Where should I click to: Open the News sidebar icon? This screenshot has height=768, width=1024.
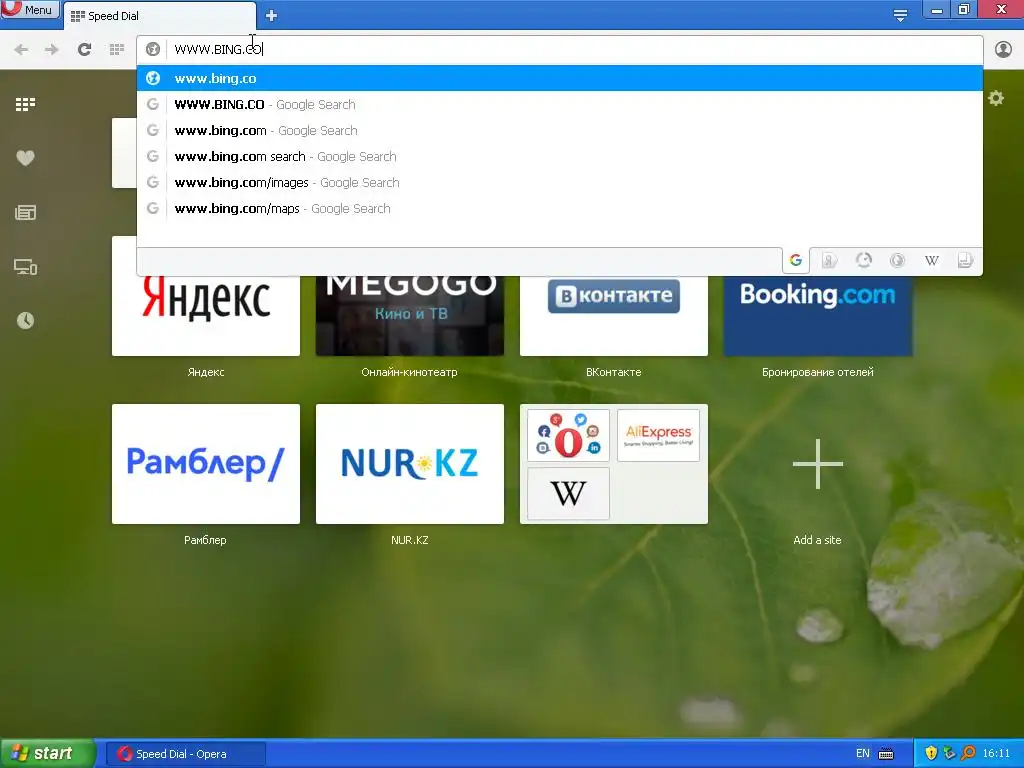(x=25, y=213)
